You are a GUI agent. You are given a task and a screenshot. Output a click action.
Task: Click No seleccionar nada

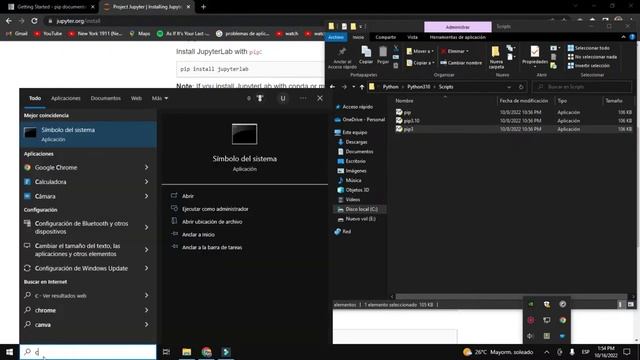[592, 57]
